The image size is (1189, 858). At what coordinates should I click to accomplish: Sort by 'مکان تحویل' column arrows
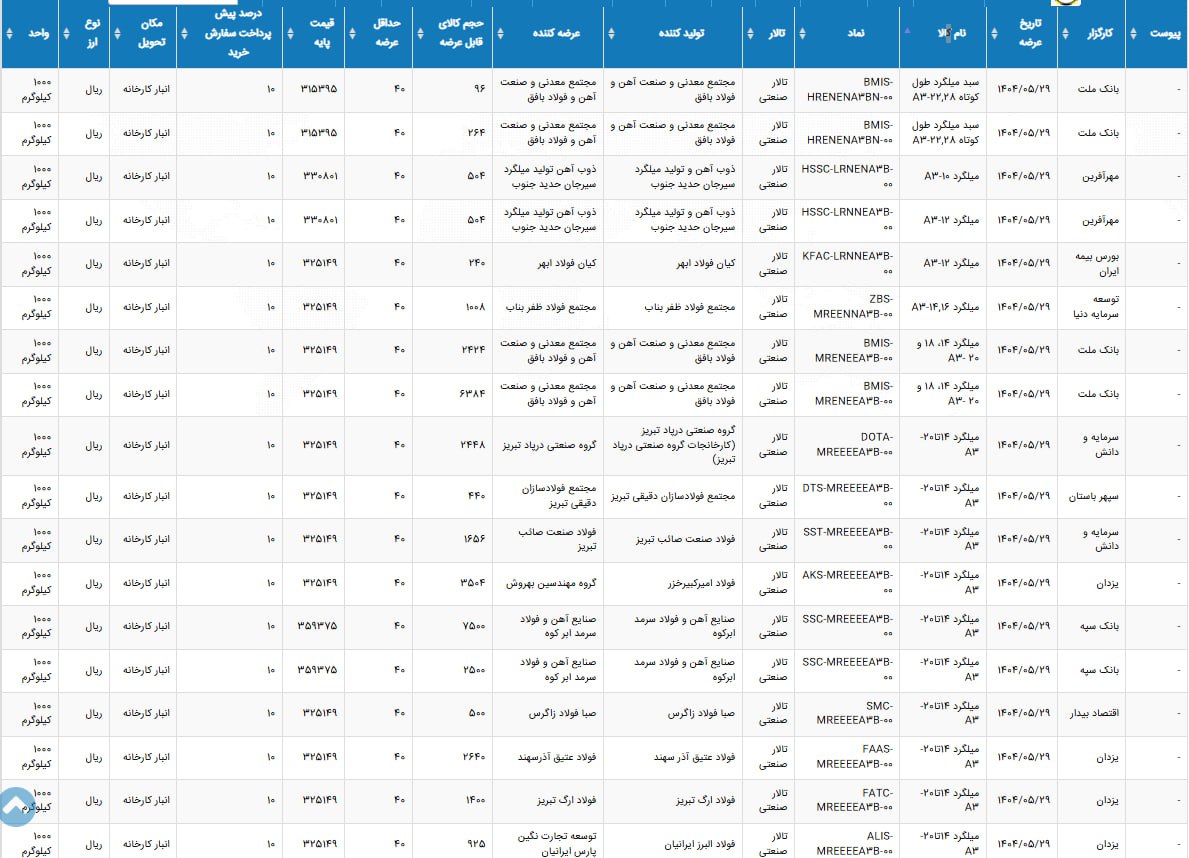point(117,33)
